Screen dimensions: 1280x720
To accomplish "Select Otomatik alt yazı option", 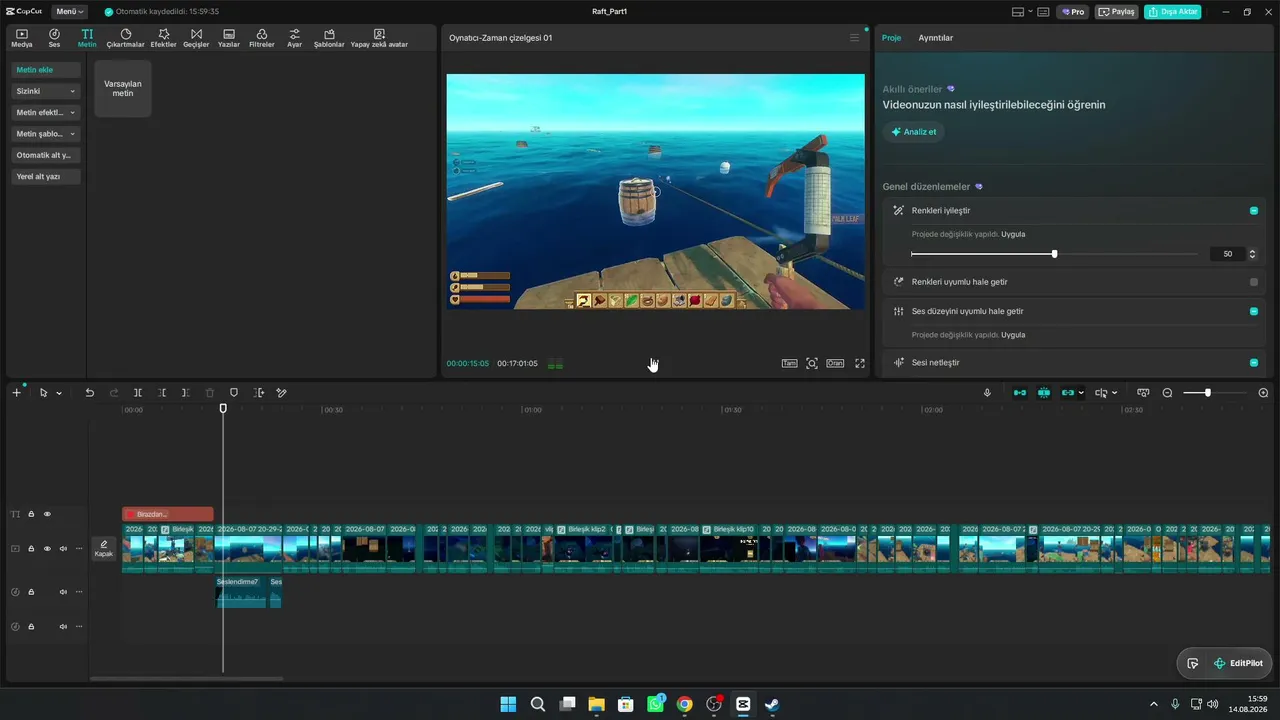I will tap(46, 155).
